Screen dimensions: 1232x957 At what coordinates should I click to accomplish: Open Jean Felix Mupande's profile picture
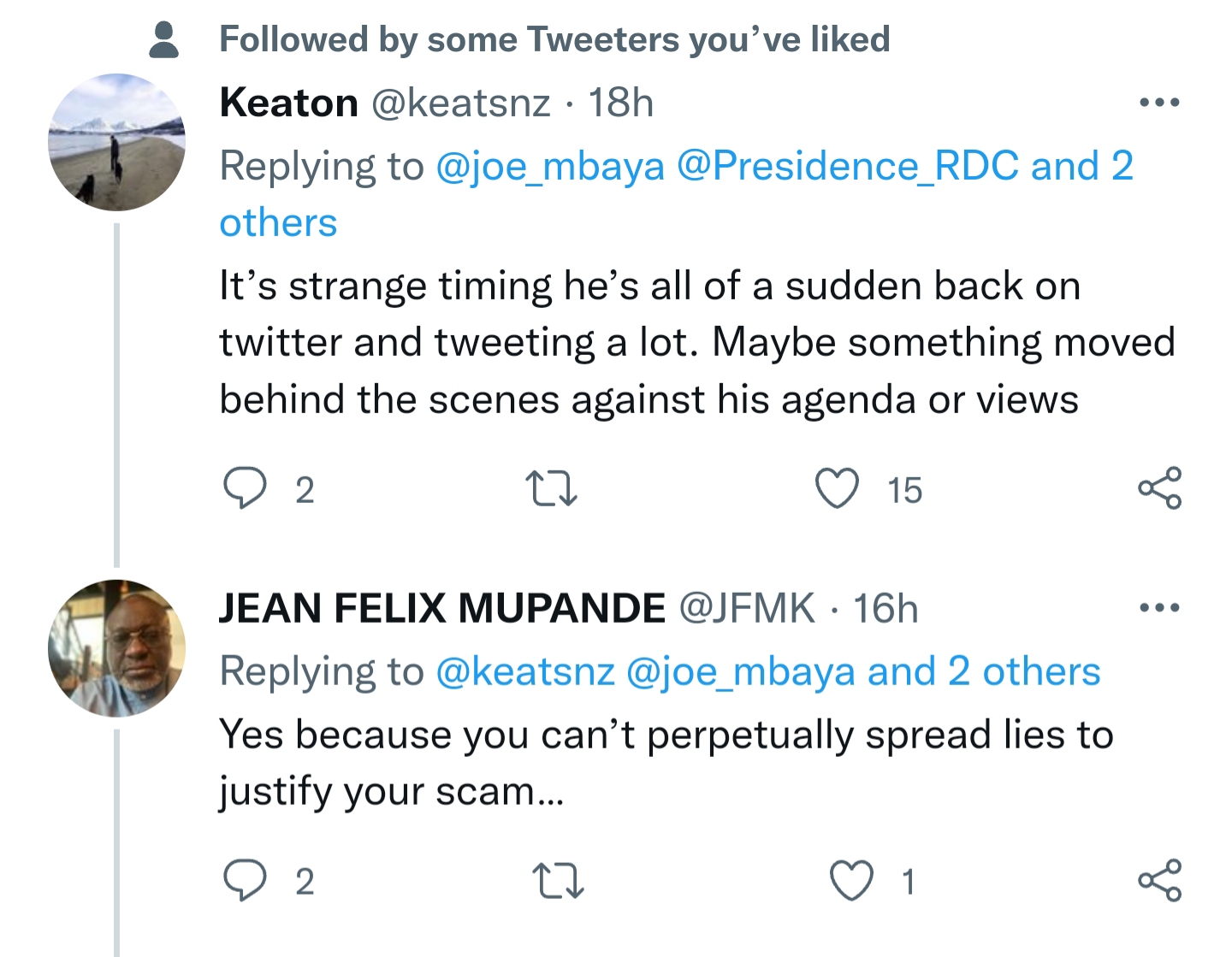click(x=116, y=647)
